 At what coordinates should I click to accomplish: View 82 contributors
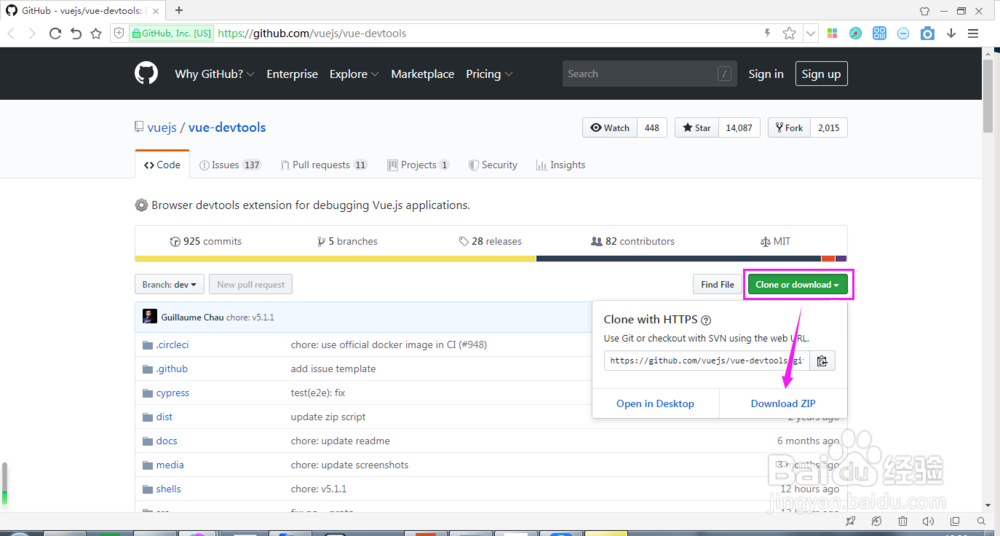tap(633, 241)
